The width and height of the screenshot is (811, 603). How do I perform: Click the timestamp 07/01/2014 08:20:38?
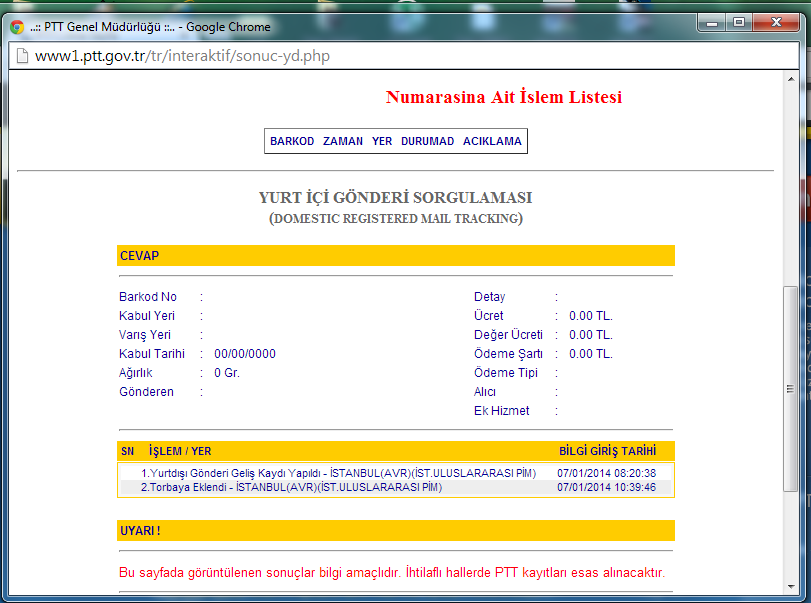click(606, 473)
